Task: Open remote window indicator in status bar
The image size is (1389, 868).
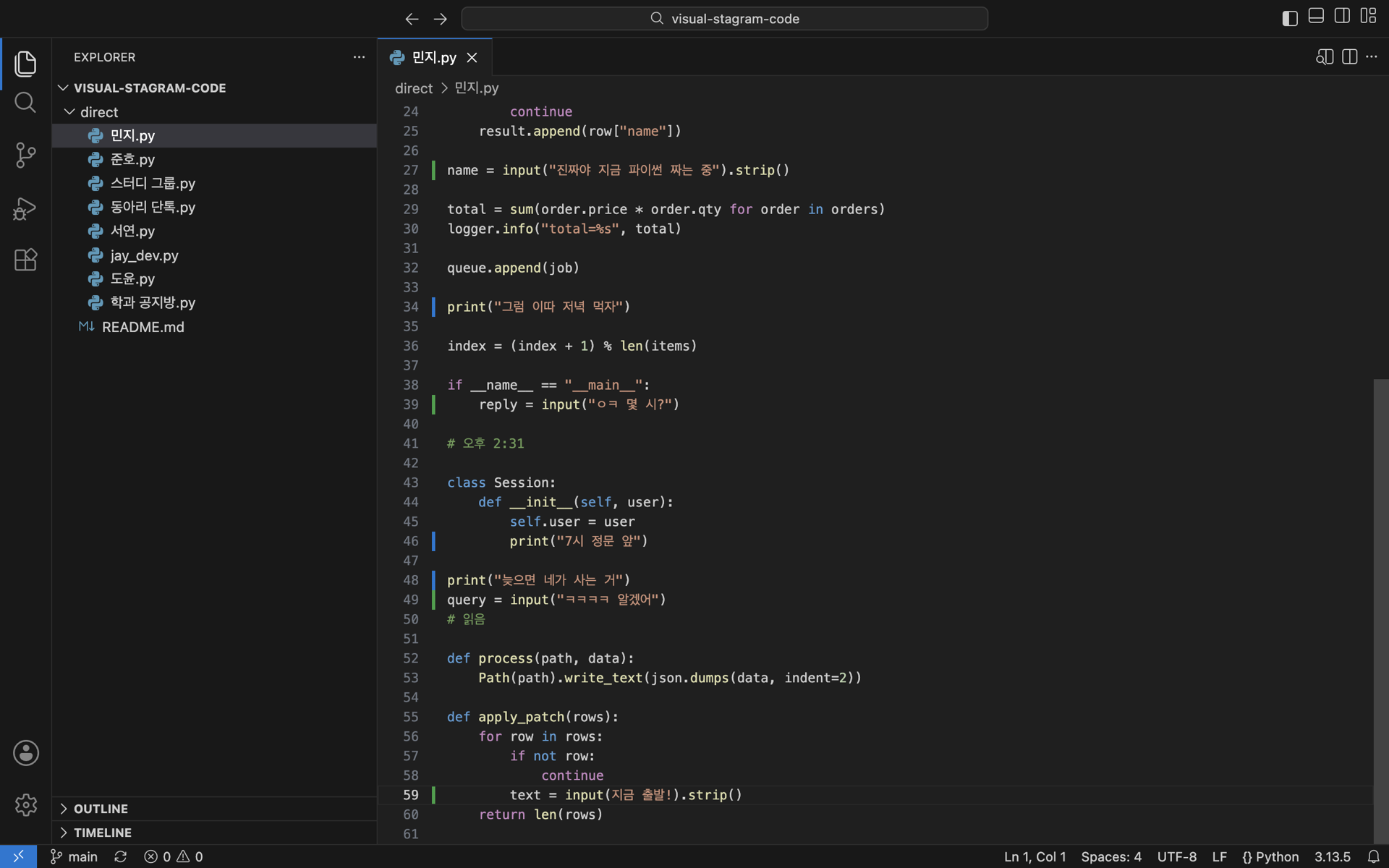Action: coord(18,856)
